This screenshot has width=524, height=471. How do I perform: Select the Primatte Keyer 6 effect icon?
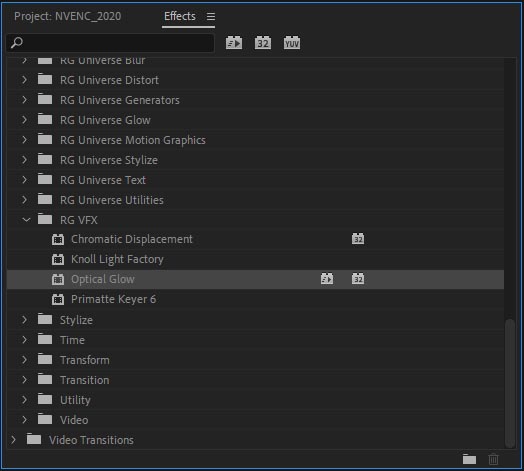click(x=58, y=300)
